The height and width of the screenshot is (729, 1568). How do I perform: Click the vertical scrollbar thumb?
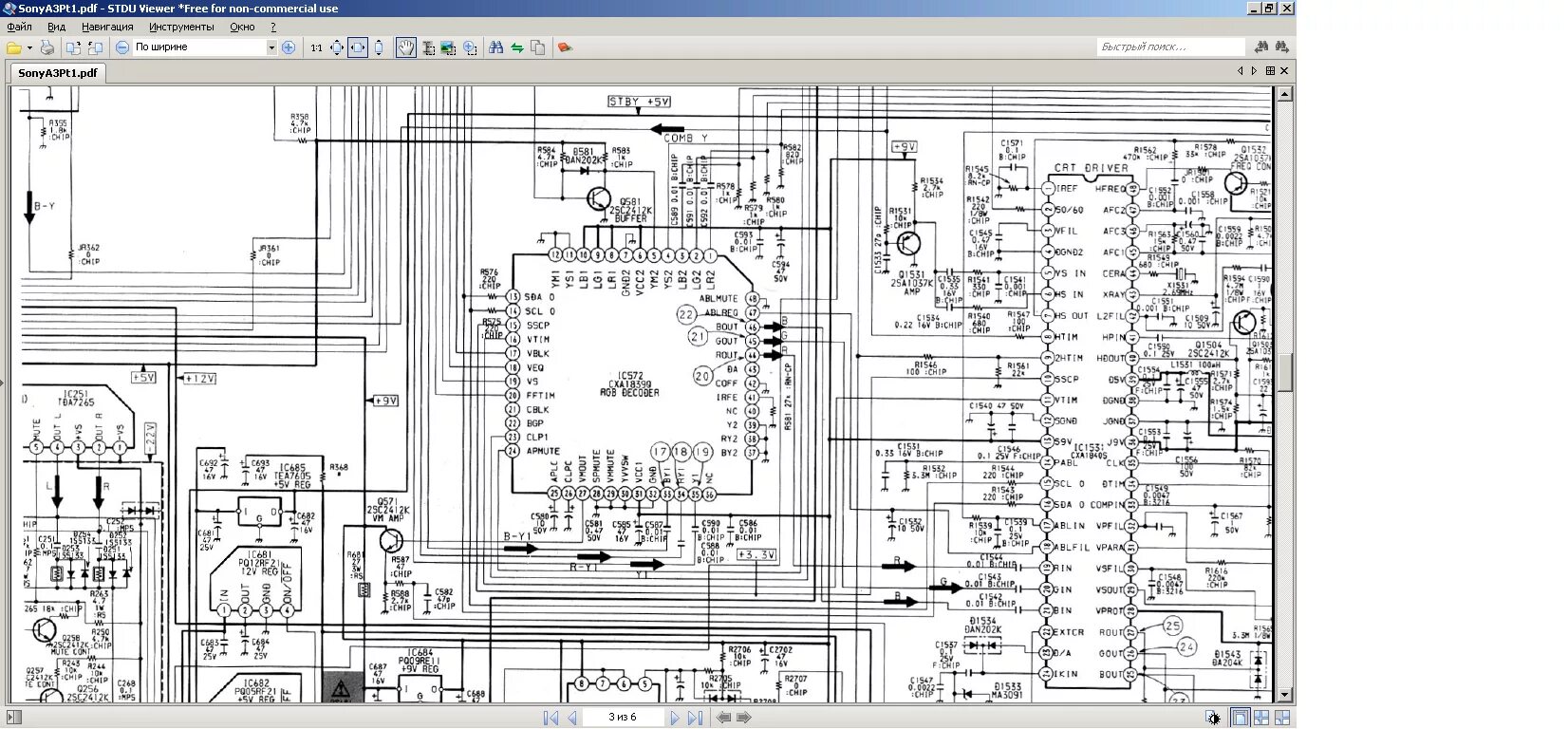click(x=1285, y=373)
